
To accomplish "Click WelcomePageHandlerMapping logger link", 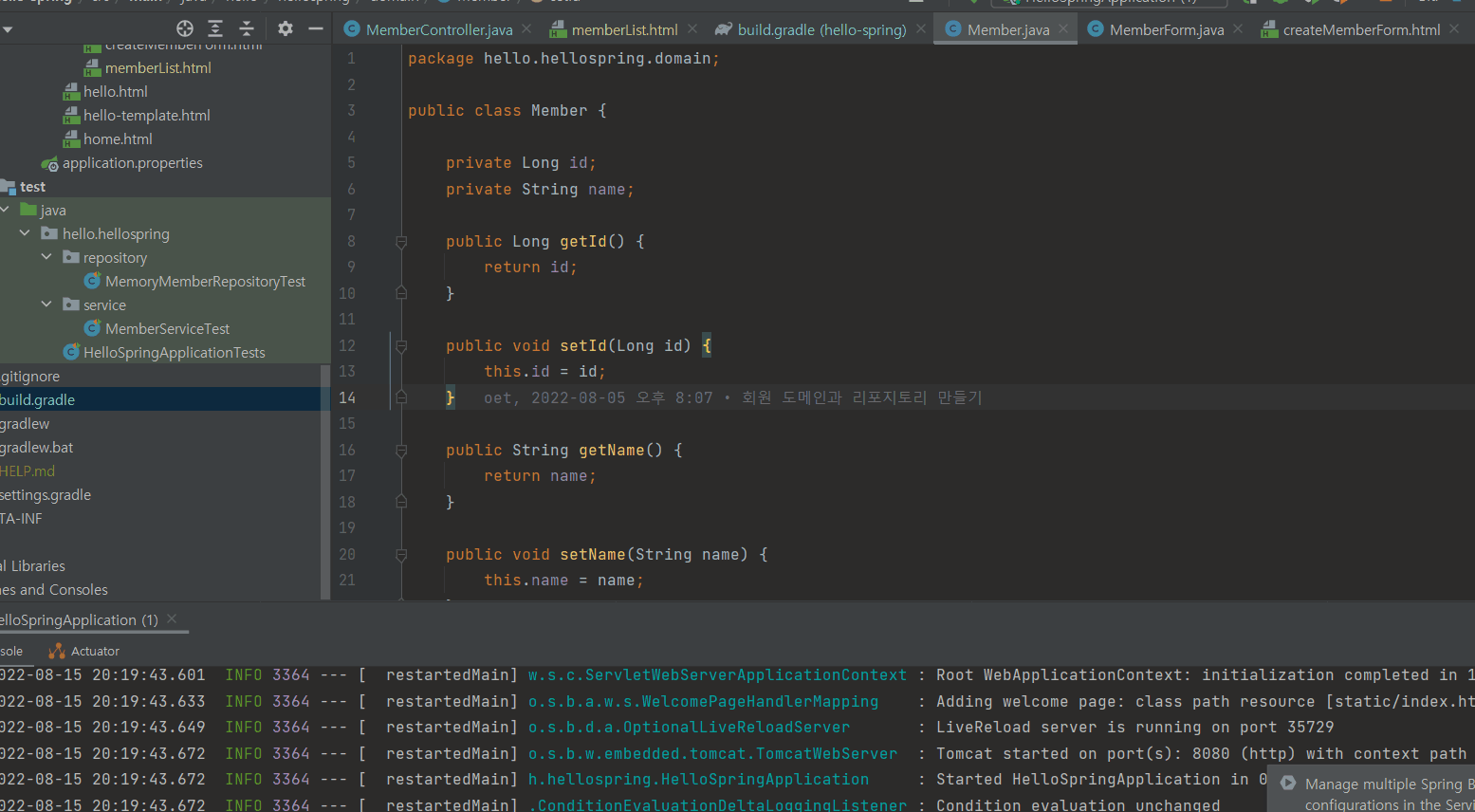I will [x=703, y=702].
